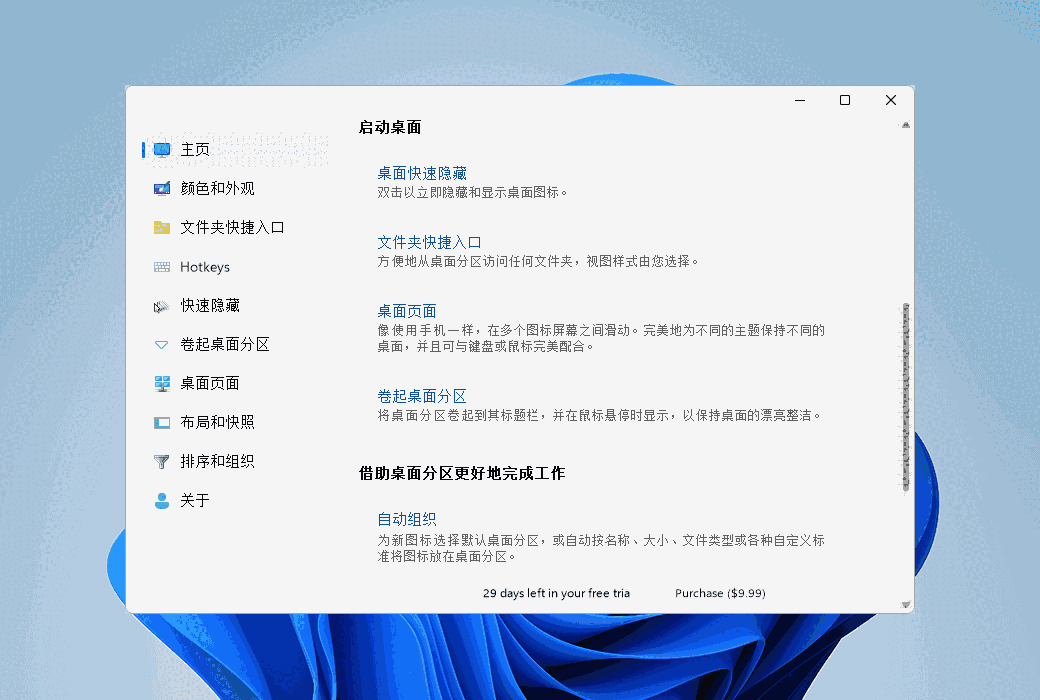The image size is (1040, 700).
Task: Click the 29 days left trial text
Action: pyautogui.click(x=556, y=593)
